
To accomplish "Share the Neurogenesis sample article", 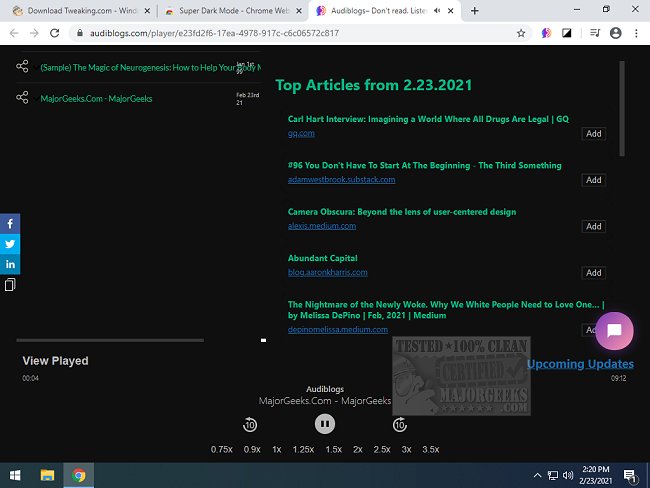I will (22, 66).
